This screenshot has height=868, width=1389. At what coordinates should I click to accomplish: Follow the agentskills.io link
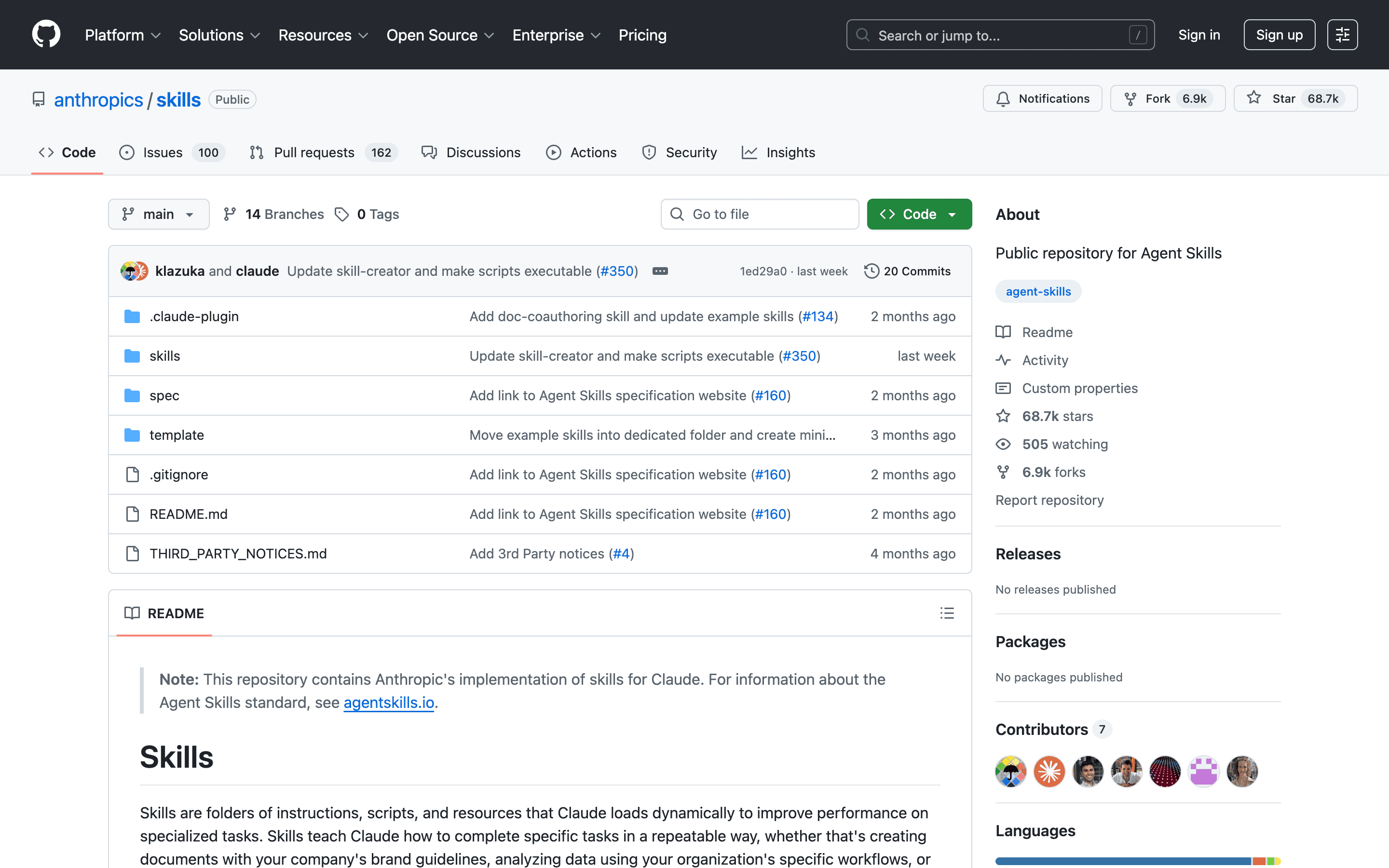389,702
